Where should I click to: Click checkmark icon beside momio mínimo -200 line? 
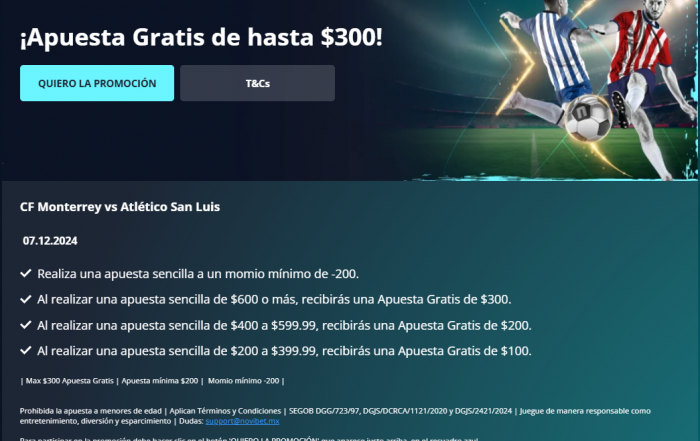[x=26, y=273]
